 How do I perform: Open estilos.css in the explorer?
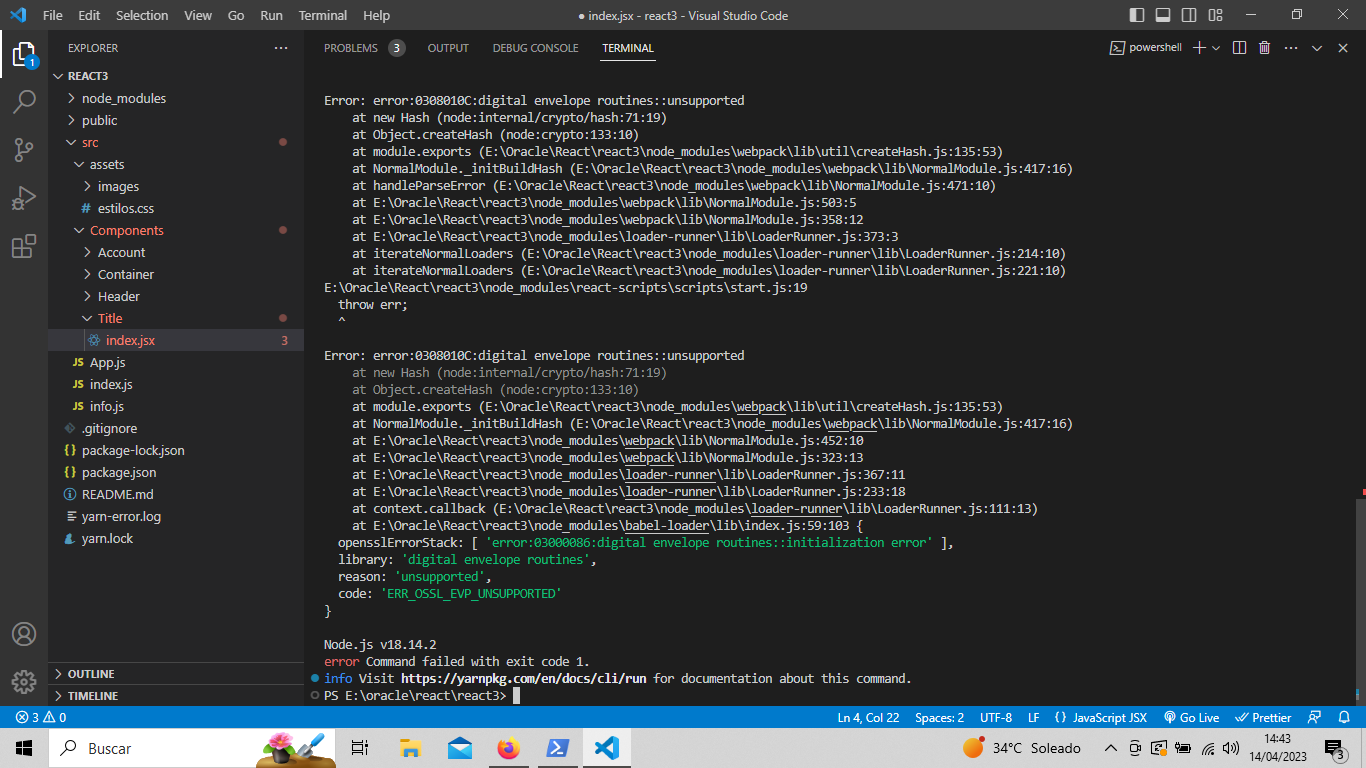point(126,208)
